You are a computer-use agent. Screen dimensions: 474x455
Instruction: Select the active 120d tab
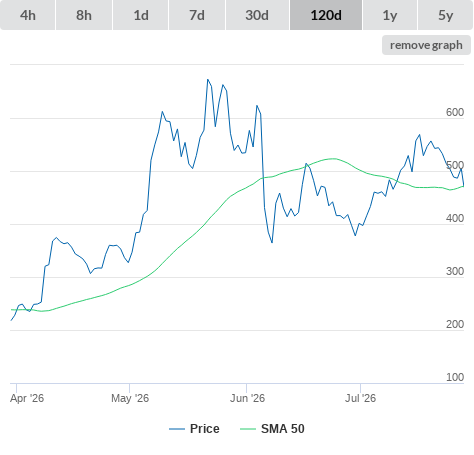coord(326,15)
